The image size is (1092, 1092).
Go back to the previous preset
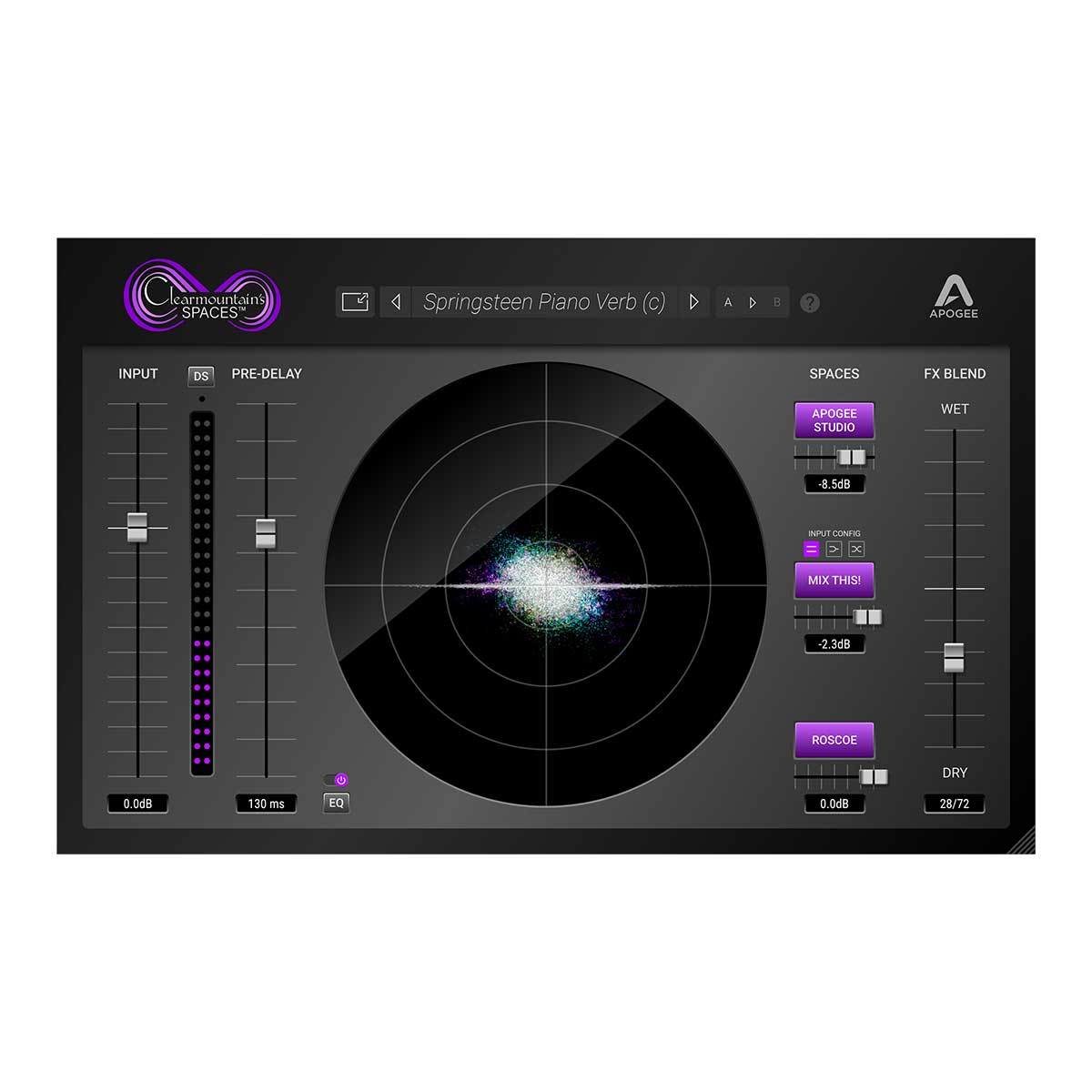(x=395, y=301)
